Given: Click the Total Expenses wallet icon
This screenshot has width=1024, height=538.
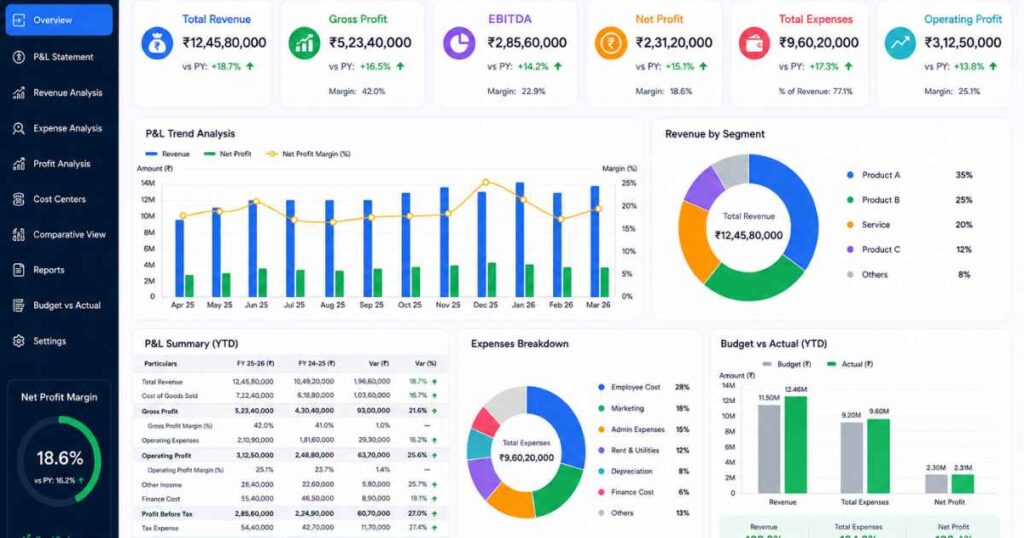Looking at the screenshot, I should 754,44.
